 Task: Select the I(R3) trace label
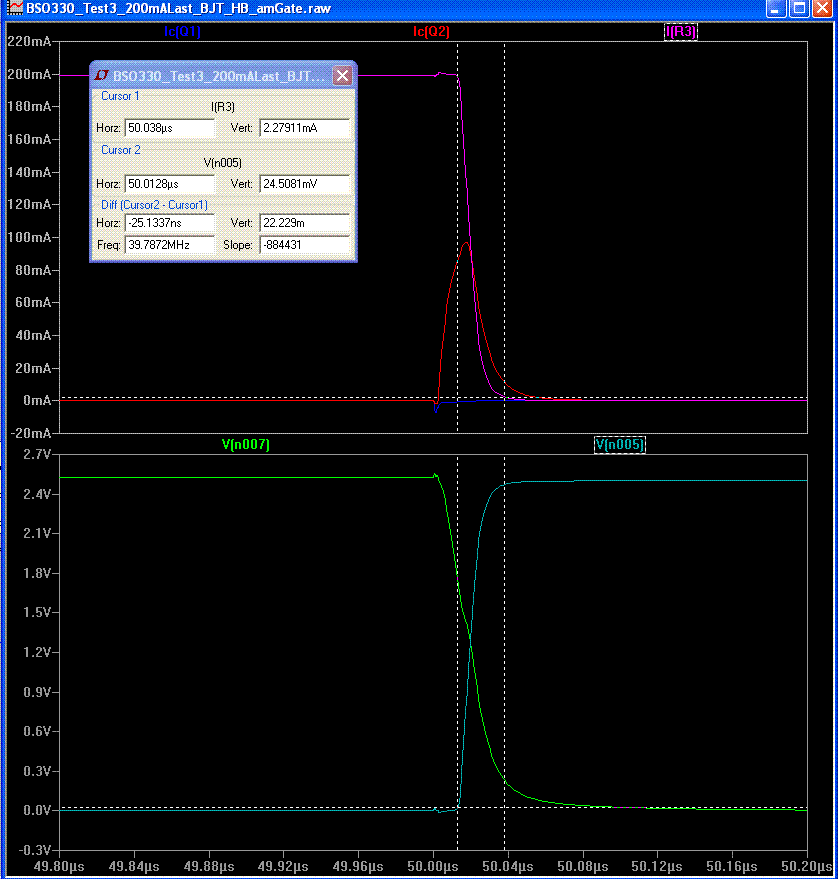click(681, 31)
